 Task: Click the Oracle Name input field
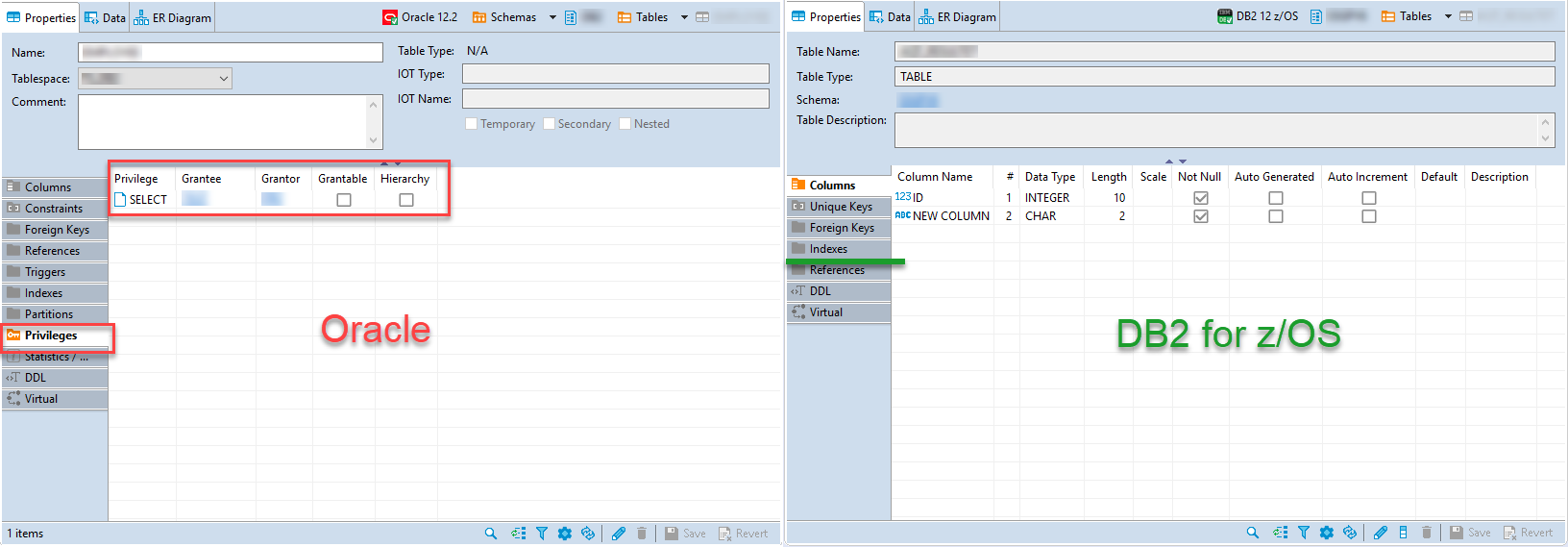point(231,53)
